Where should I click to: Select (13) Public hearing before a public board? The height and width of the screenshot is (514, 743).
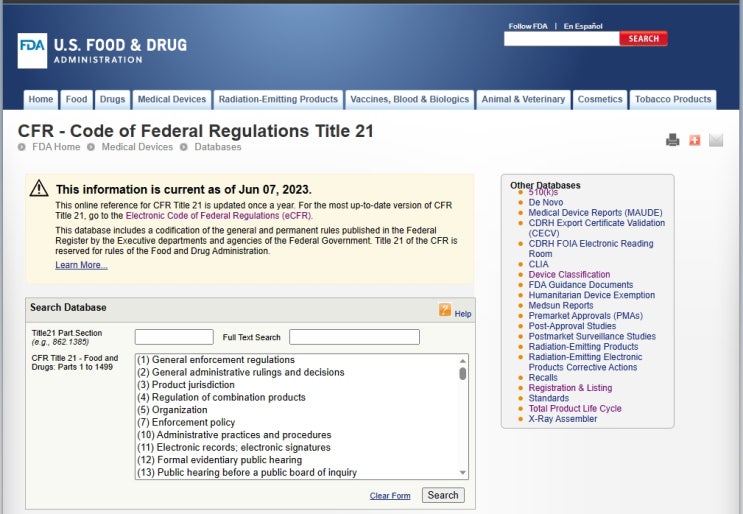pyautogui.click(x=297, y=472)
